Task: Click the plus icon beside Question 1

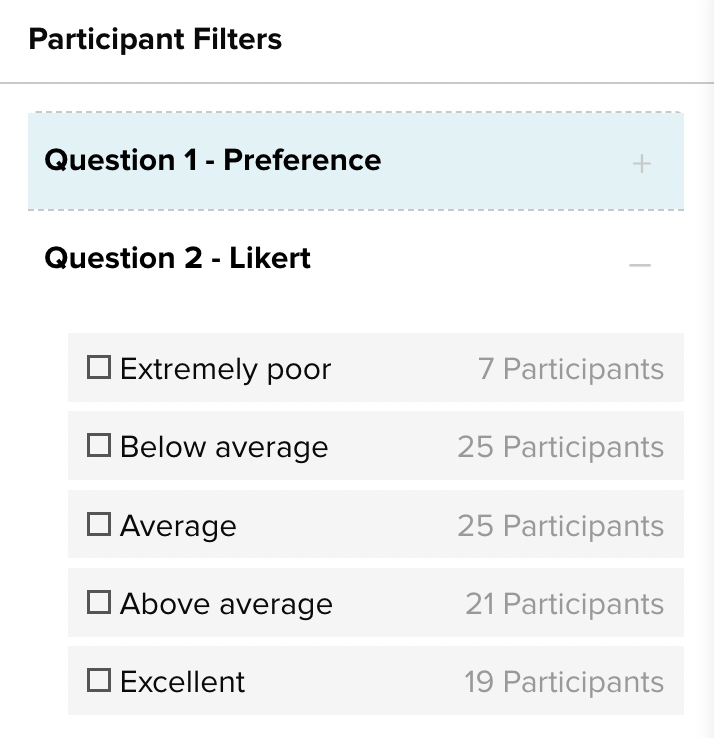Action: [642, 164]
